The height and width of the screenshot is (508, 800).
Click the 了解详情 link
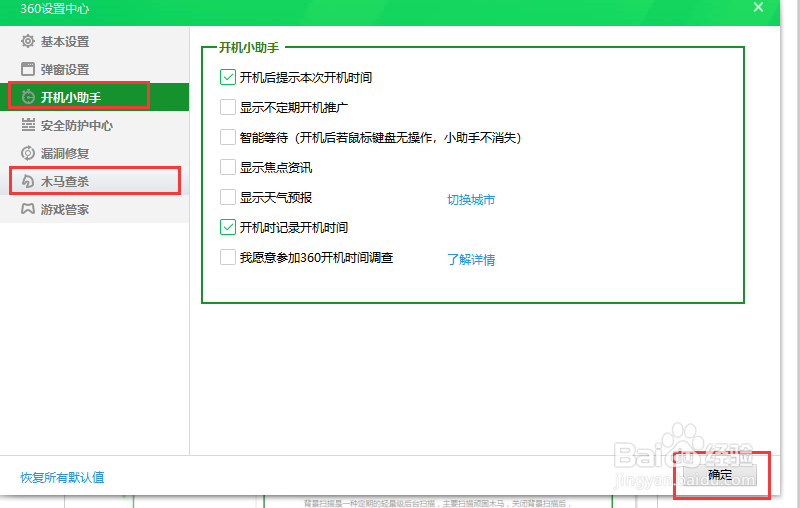click(x=471, y=260)
